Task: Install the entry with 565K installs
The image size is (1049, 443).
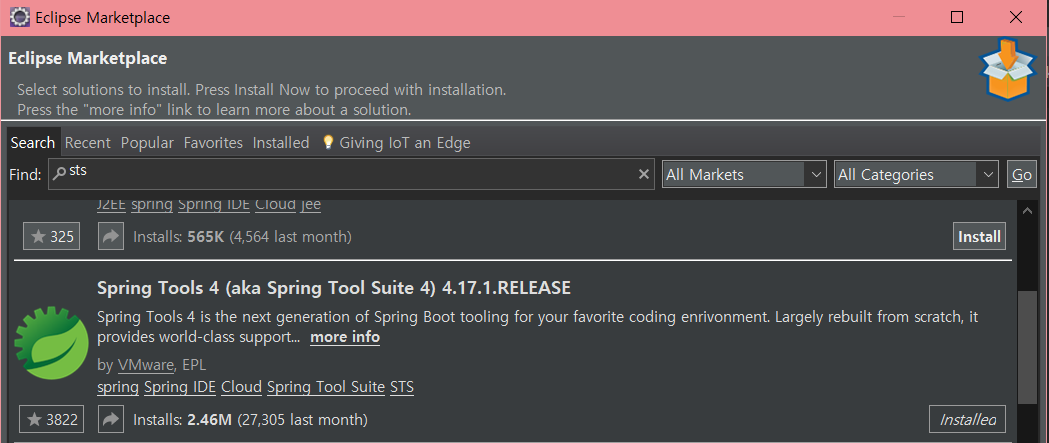Action: click(x=979, y=236)
